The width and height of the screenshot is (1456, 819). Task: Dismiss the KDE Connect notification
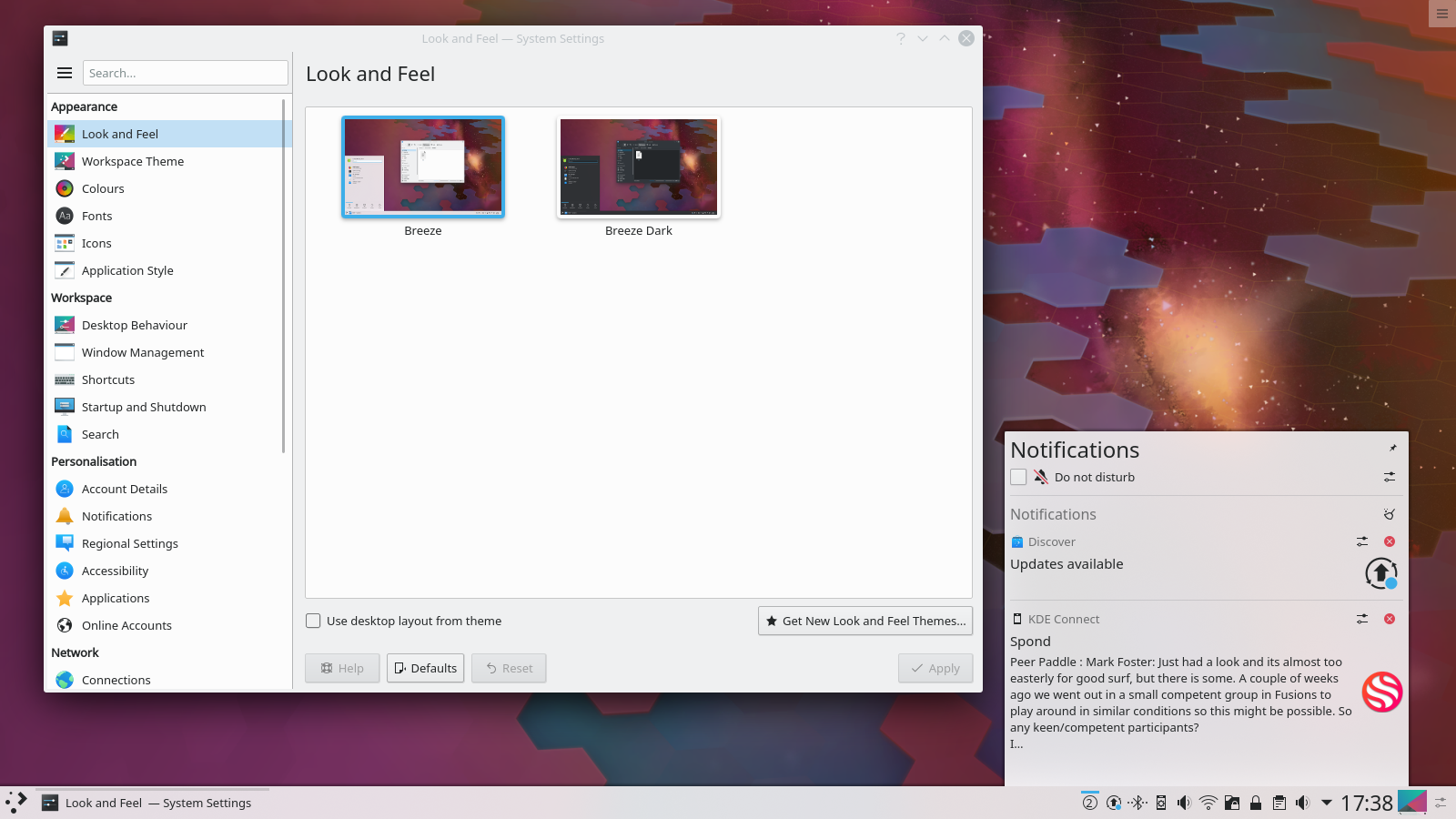tap(1390, 619)
